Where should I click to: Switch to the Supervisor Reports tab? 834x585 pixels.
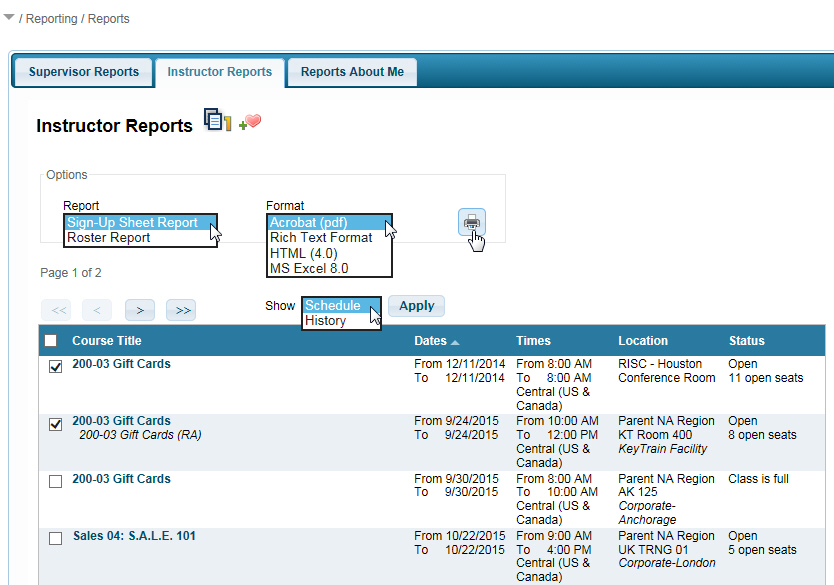click(x=82, y=71)
